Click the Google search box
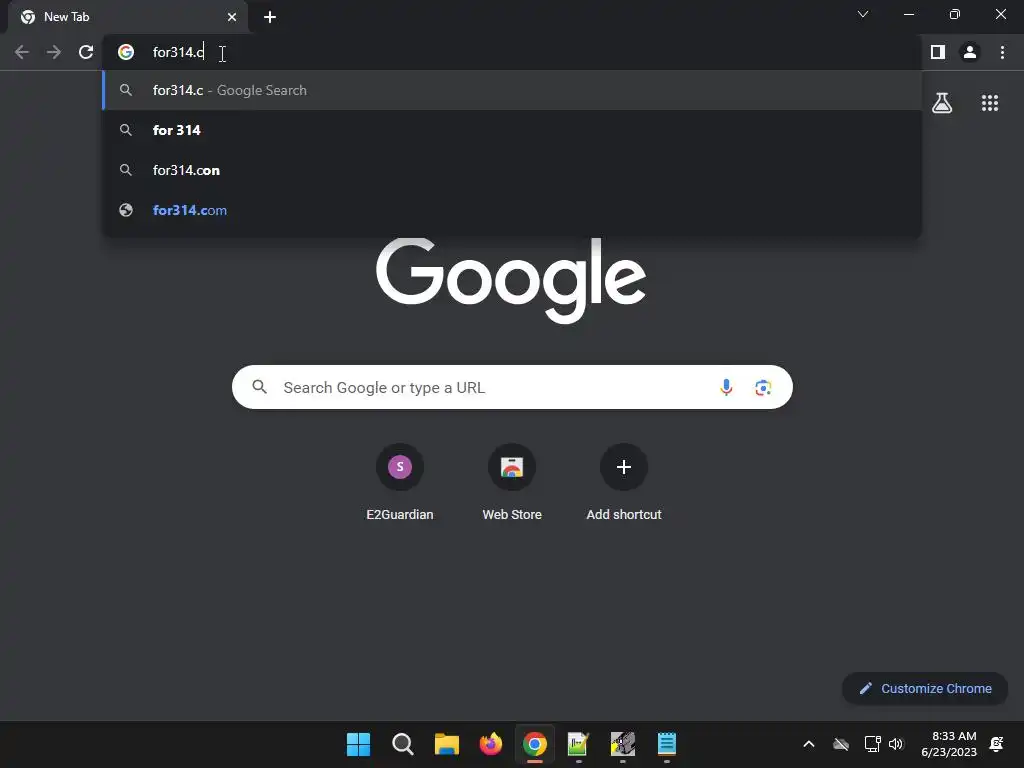 click(512, 387)
